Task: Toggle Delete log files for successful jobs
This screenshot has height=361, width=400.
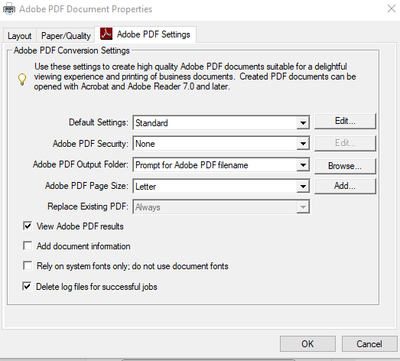Action: [x=27, y=286]
